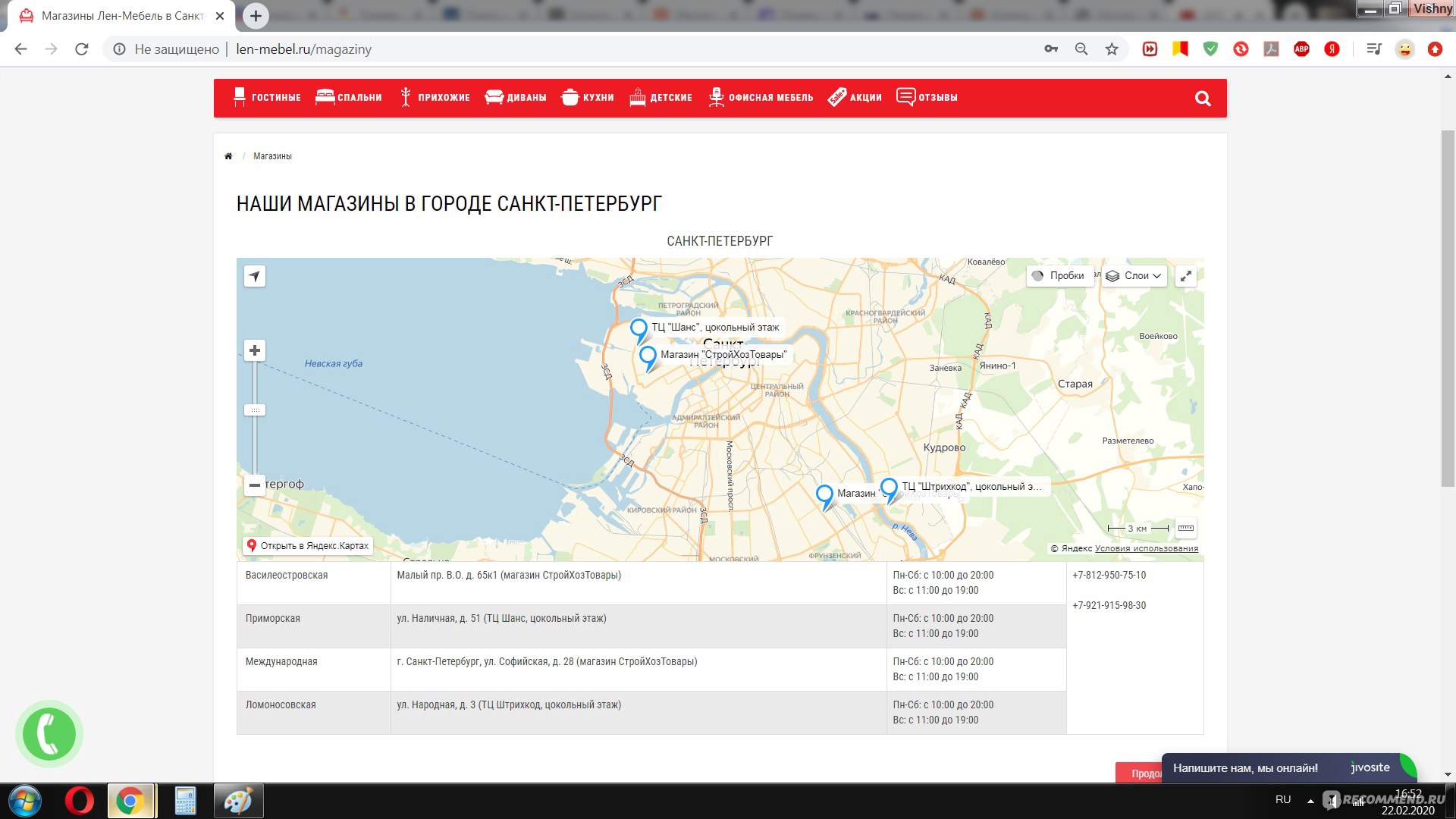1456x819 pixels.
Task: Open the Кухни category
Action: pos(587,97)
